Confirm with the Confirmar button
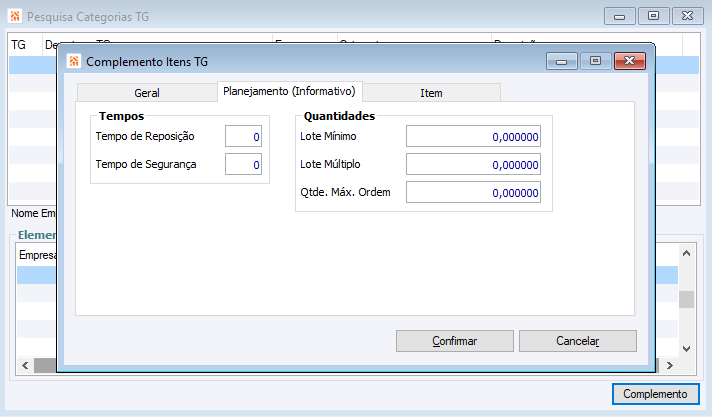This screenshot has width=712, height=417. tap(455, 341)
